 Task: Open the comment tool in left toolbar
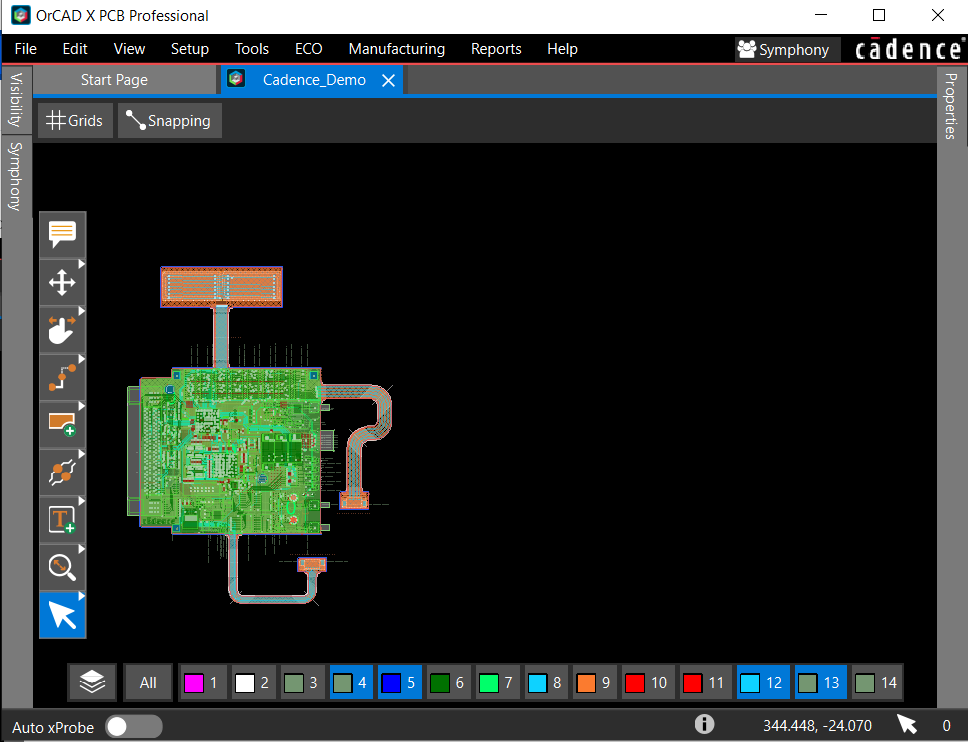(x=62, y=235)
